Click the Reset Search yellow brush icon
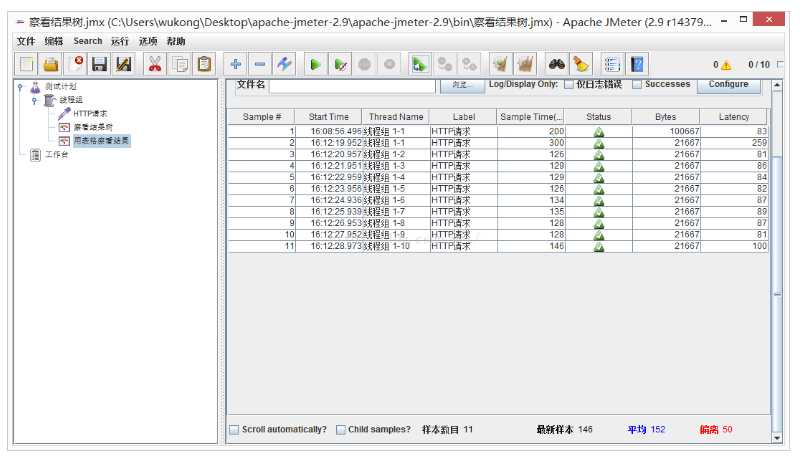The image size is (801, 463). click(x=581, y=64)
